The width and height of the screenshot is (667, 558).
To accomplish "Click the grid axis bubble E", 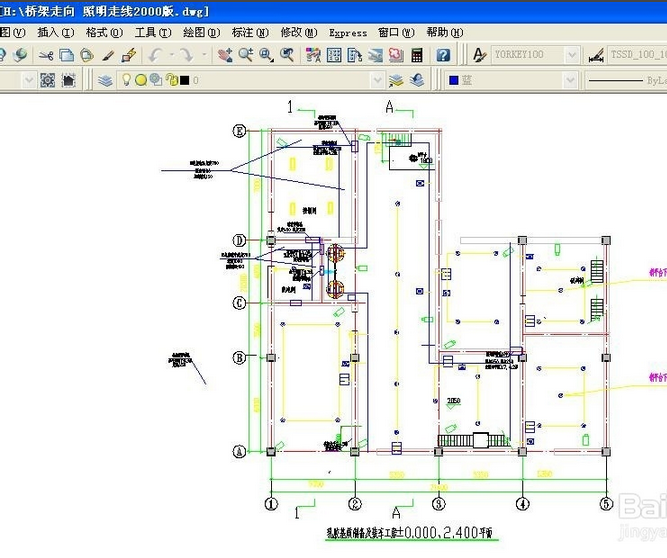I will click(239, 131).
